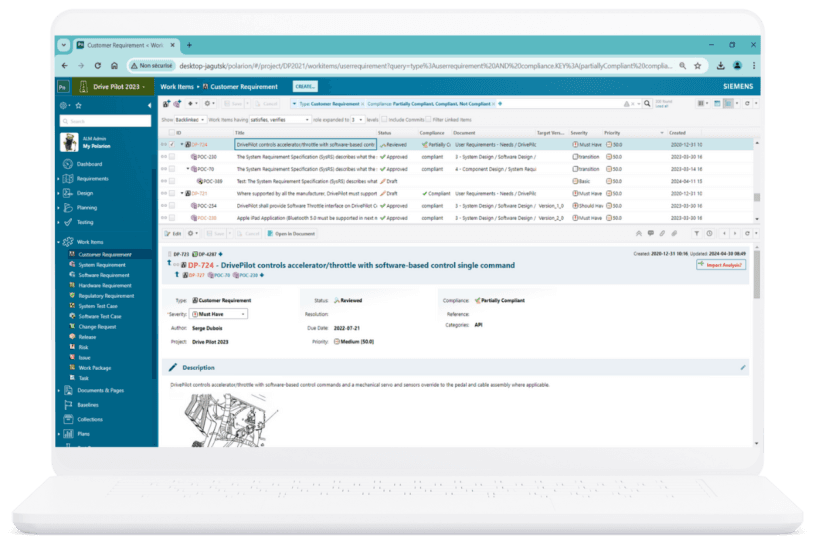815x543 pixels.
Task: Open the Dashboard from the sidebar
Action: pos(90,163)
